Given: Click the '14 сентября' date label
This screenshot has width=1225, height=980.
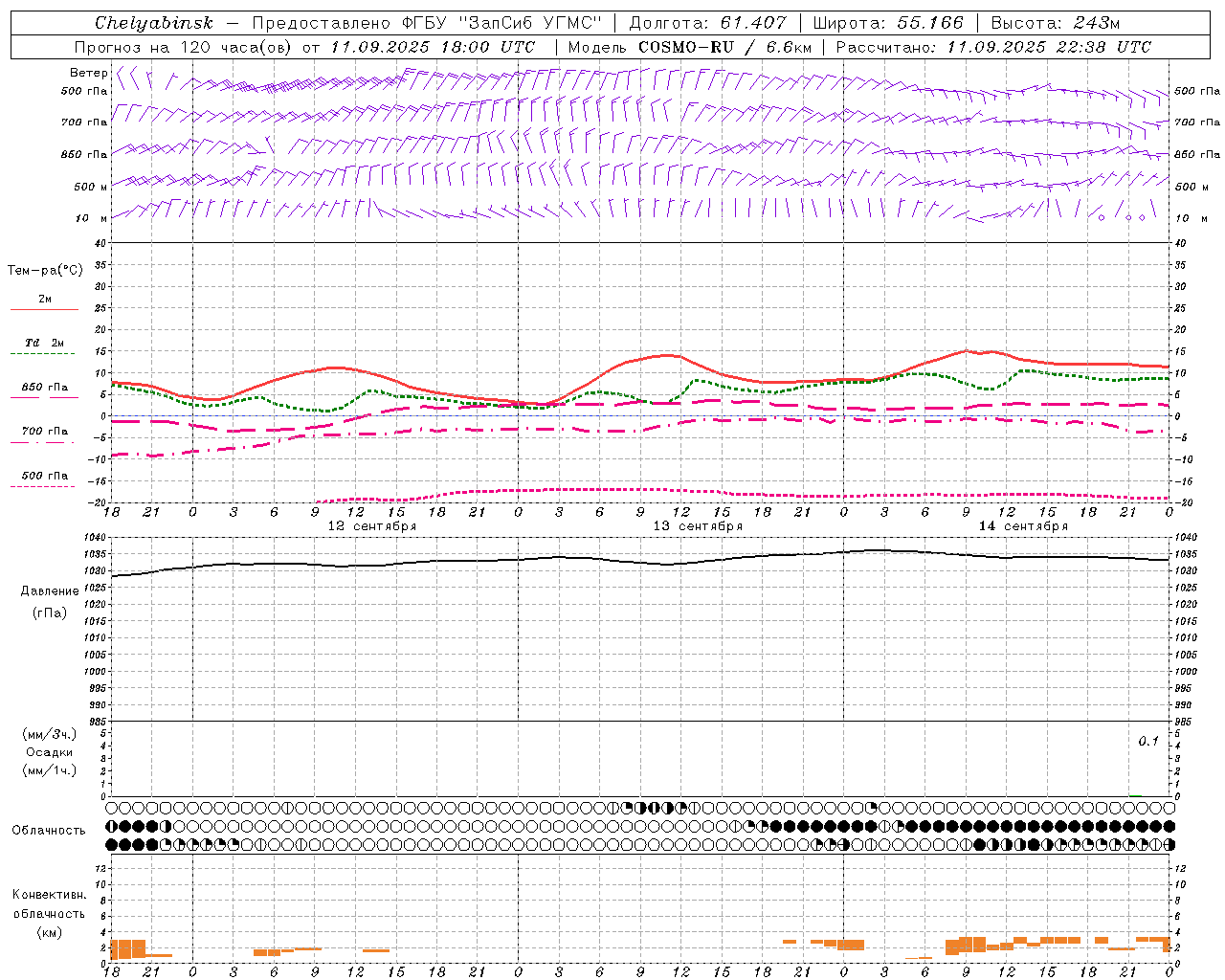Looking at the screenshot, I should tap(1023, 526).
